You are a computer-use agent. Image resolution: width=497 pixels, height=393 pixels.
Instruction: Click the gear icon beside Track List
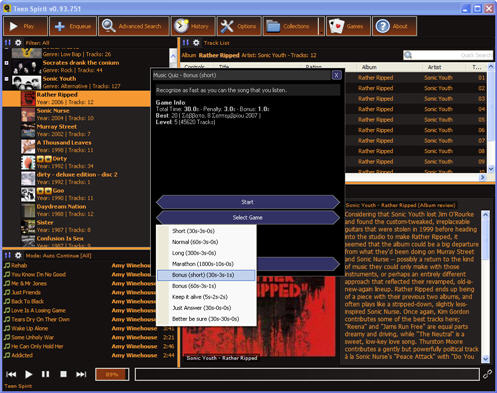(196, 43)
